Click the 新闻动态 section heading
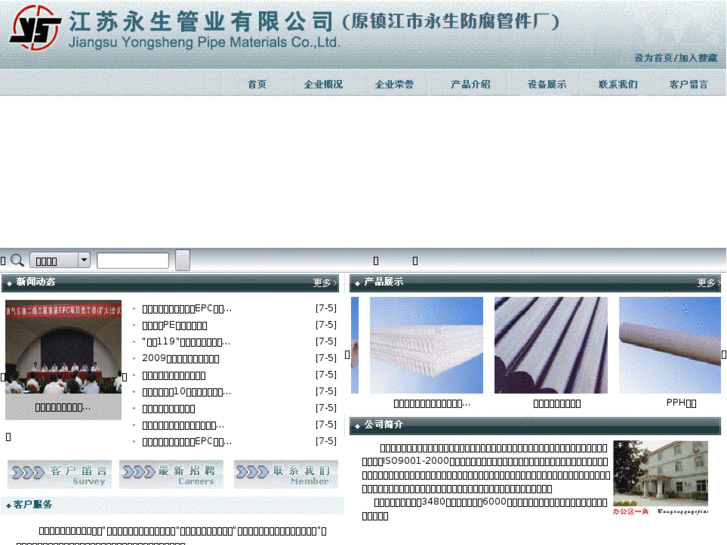Screen dimensions: 727x545 click(x=36, y=282)
